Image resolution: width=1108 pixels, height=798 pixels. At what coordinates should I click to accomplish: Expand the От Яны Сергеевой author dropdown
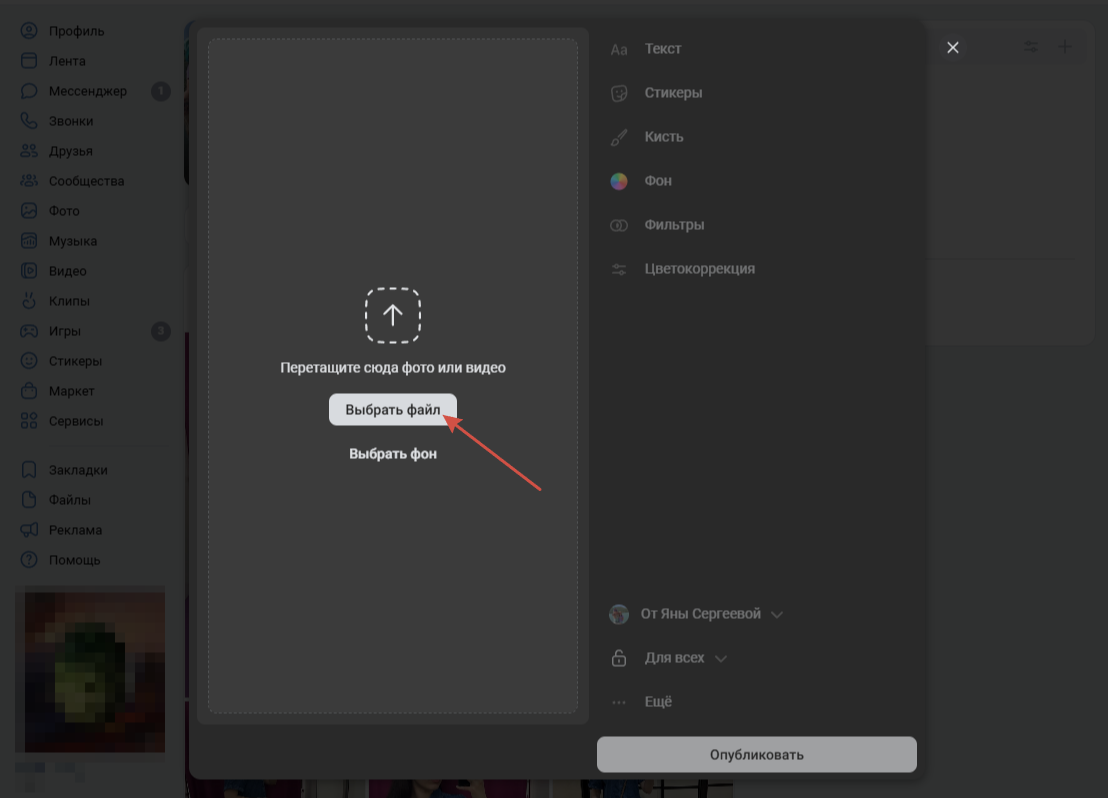[x=696, y=614]
